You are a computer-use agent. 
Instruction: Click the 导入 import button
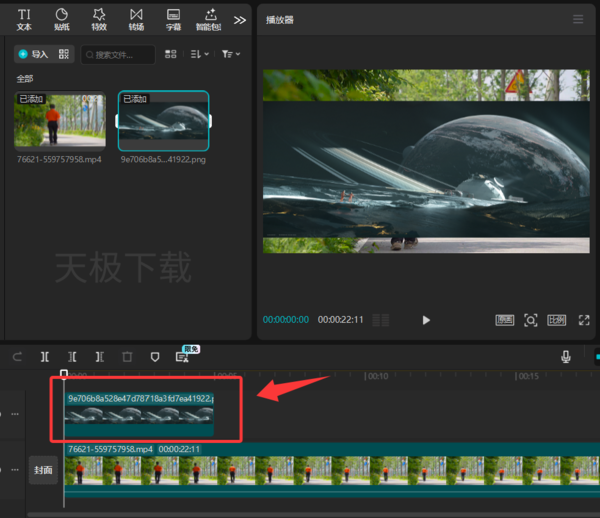[x=34, y=54]
